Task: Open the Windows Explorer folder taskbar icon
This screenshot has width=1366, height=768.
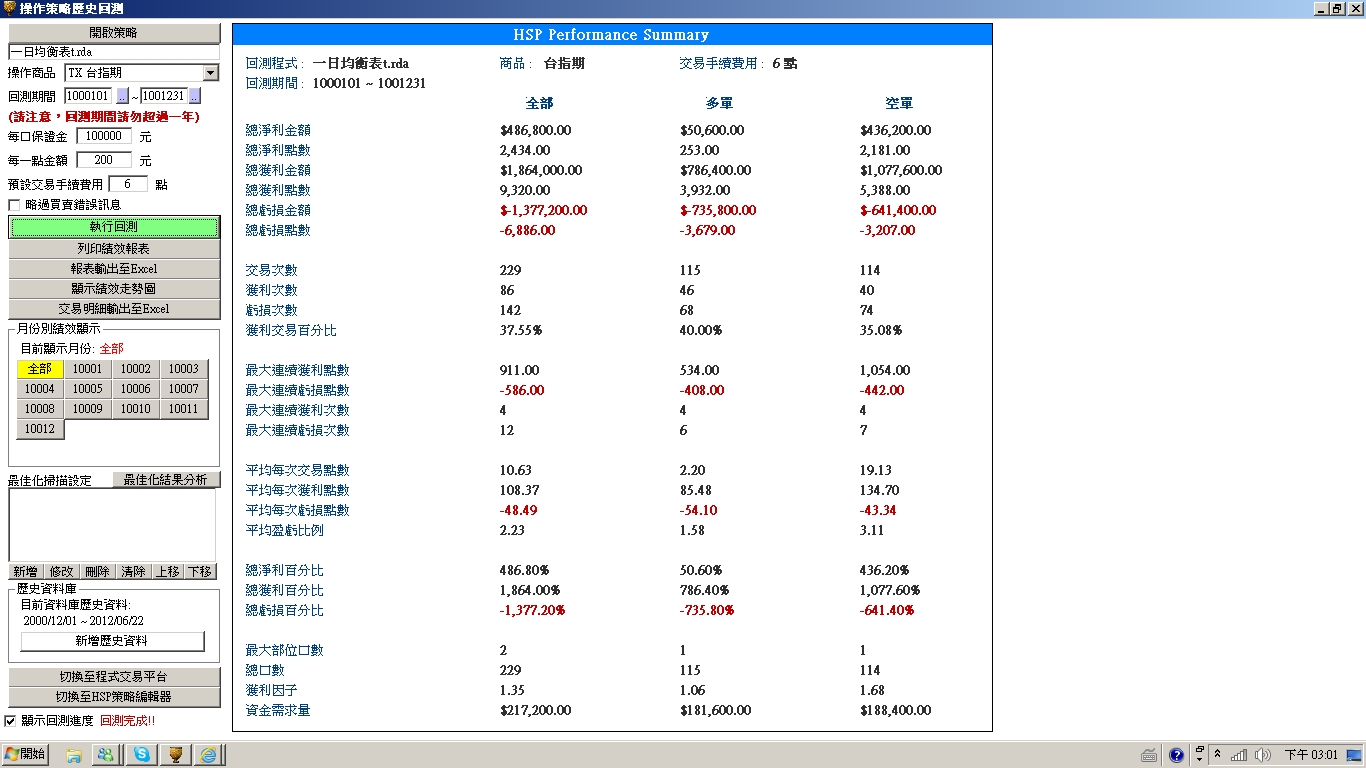Action: [x=74, y=755]
